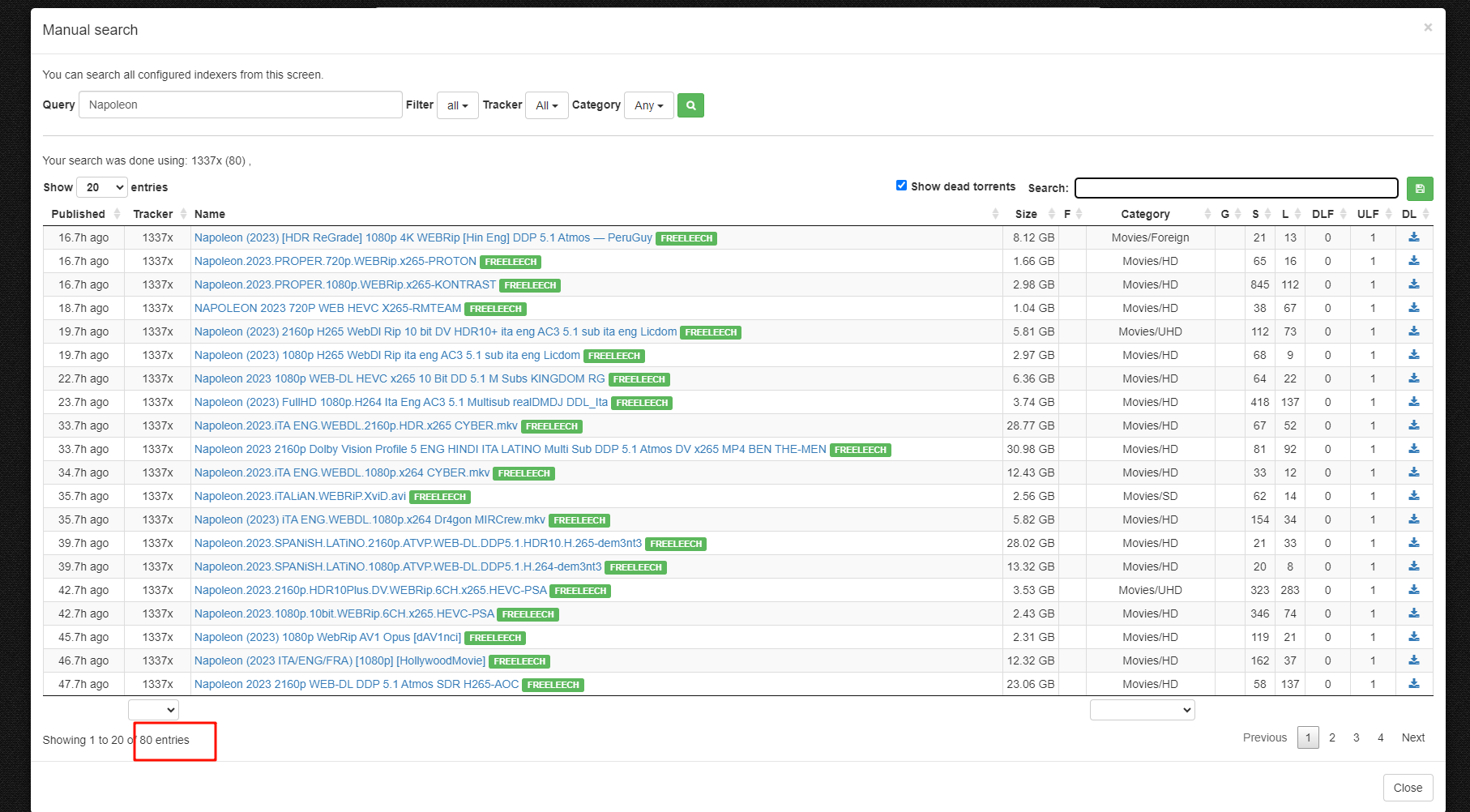The width and height of the screenshot is (1470, 812).
Task: Sort results by DL column
Action: point(1414,214)
